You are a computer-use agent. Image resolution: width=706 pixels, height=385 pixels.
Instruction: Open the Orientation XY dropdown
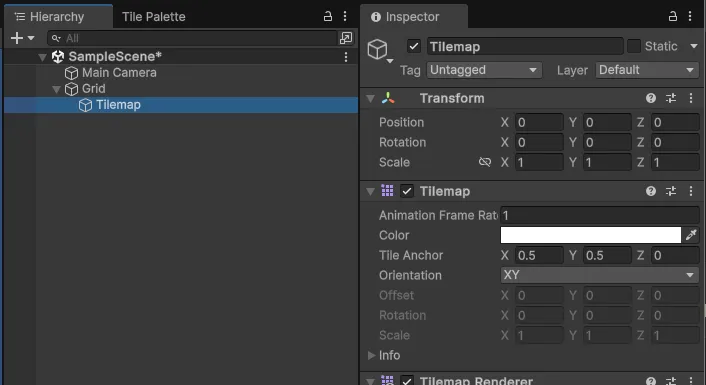click(600, 275)
